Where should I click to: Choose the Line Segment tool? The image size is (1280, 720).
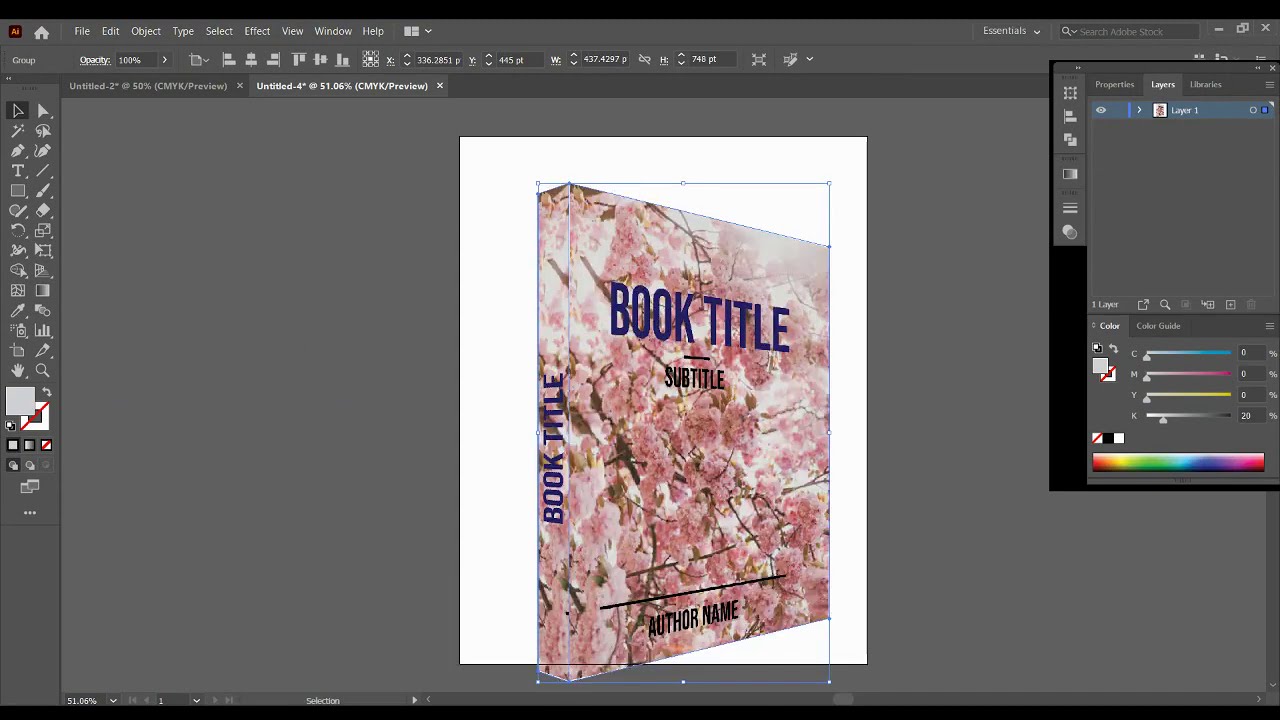pyautogui.click(x=43, y=171)
